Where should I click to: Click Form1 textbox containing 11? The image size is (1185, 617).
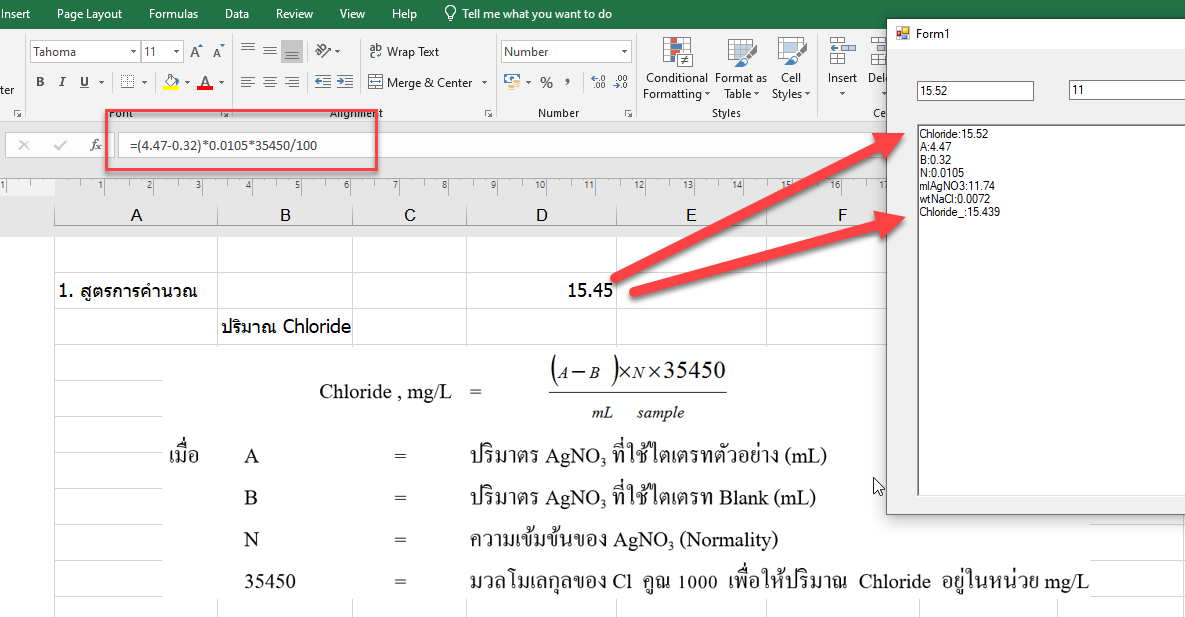pyautogui.click(x=1127, y=91)
